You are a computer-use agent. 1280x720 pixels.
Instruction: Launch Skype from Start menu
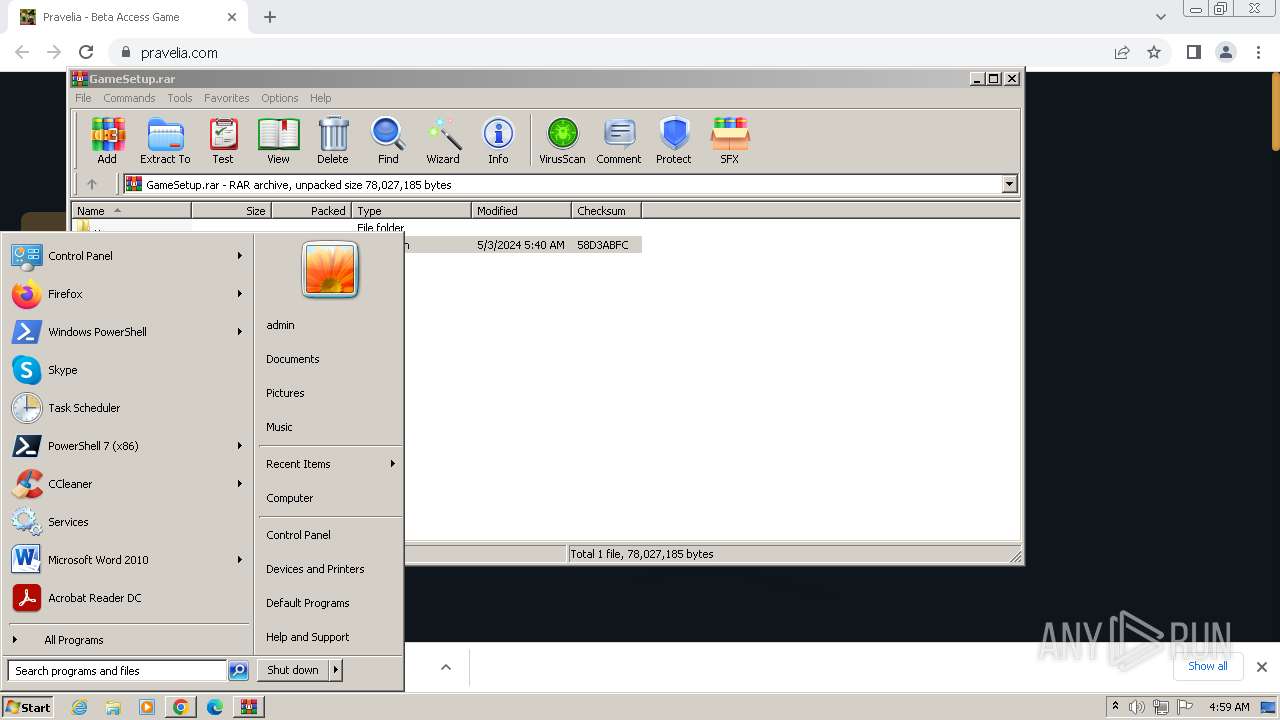[127, 370]
